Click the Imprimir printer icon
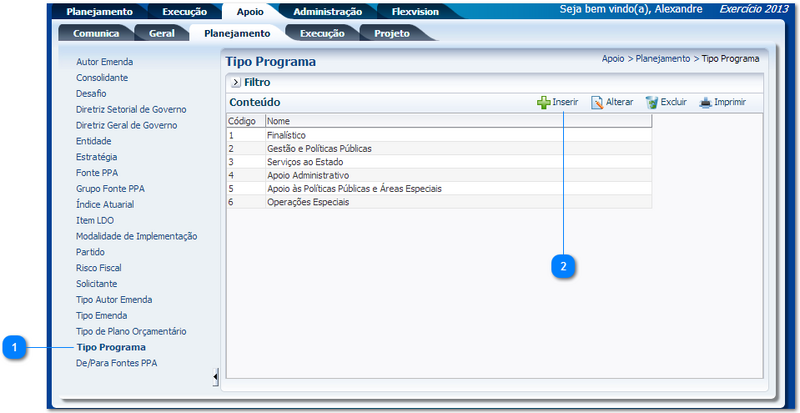 tap(705, 103)
